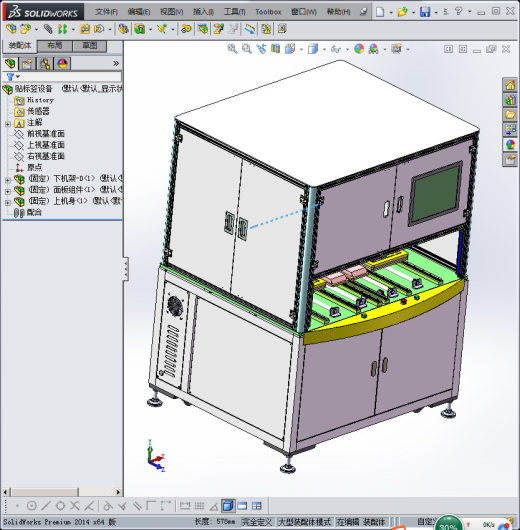Switch to the ConfigurationManager tab icon
520x530 pixels.
point(45,63)
